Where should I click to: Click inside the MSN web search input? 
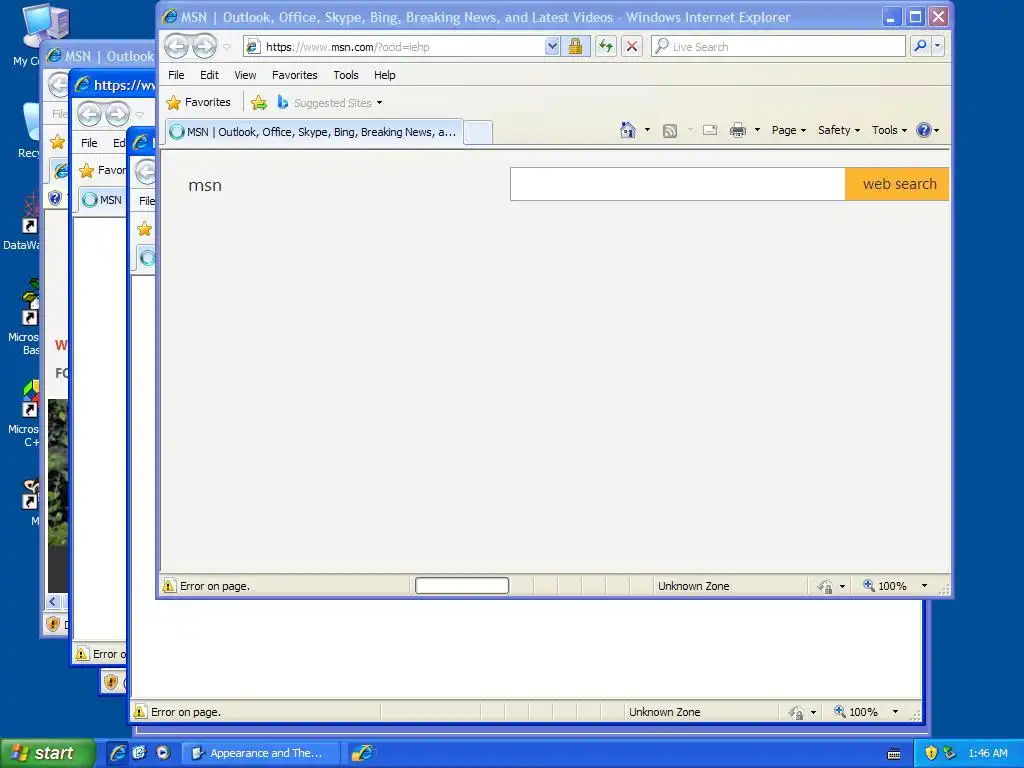[x=678, y=184]
